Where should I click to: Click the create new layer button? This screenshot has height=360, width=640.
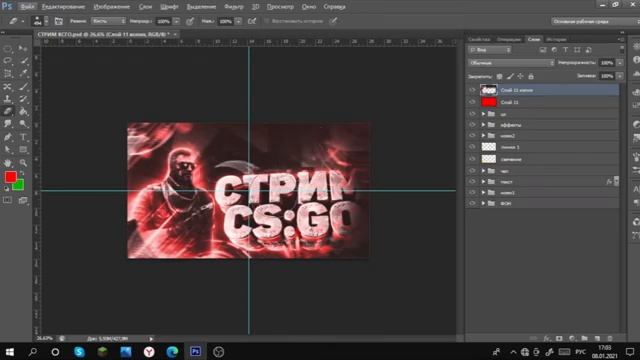(x=597, y=338)
